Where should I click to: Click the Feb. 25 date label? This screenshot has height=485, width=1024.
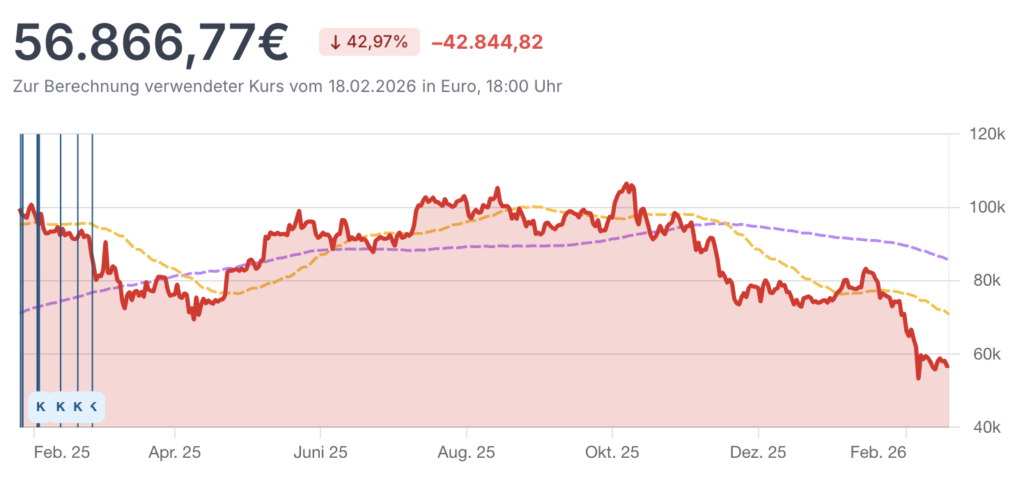[62, 453]
